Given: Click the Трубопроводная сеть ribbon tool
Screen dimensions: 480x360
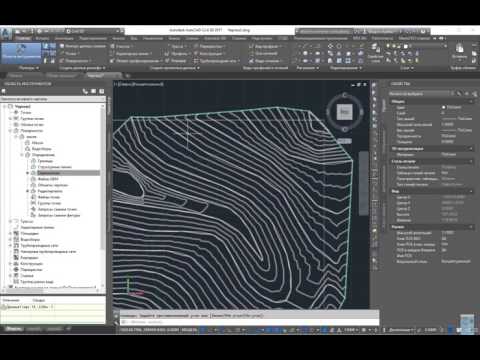Looking at the screenshot, I should (x=217, y=61).
